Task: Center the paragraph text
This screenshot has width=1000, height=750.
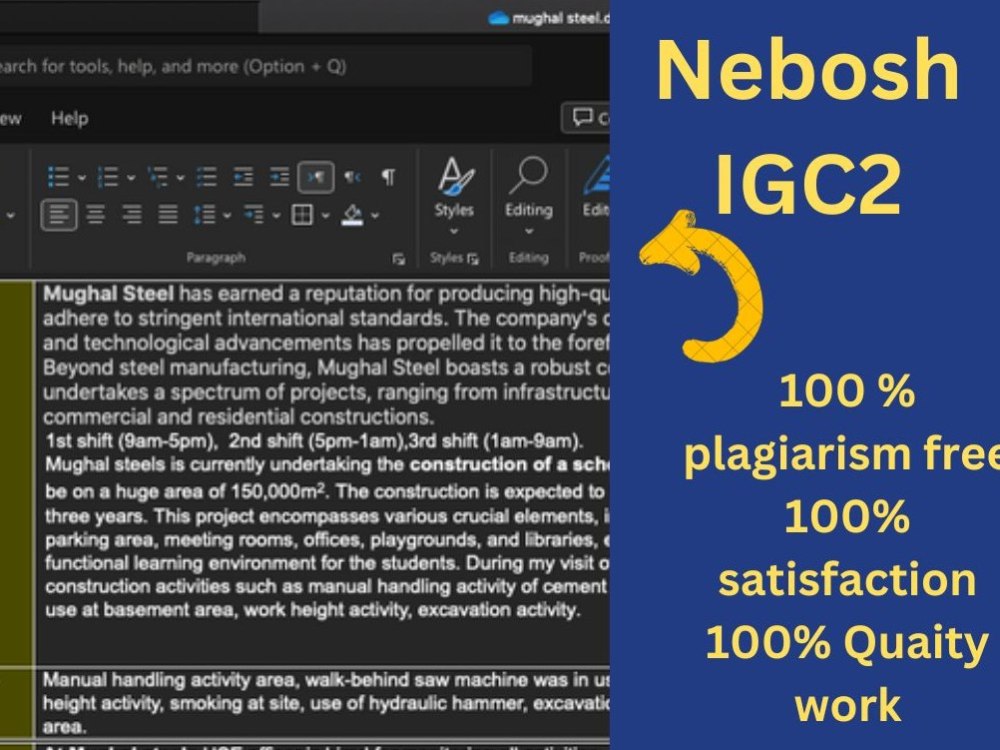Action: [96, 214]
